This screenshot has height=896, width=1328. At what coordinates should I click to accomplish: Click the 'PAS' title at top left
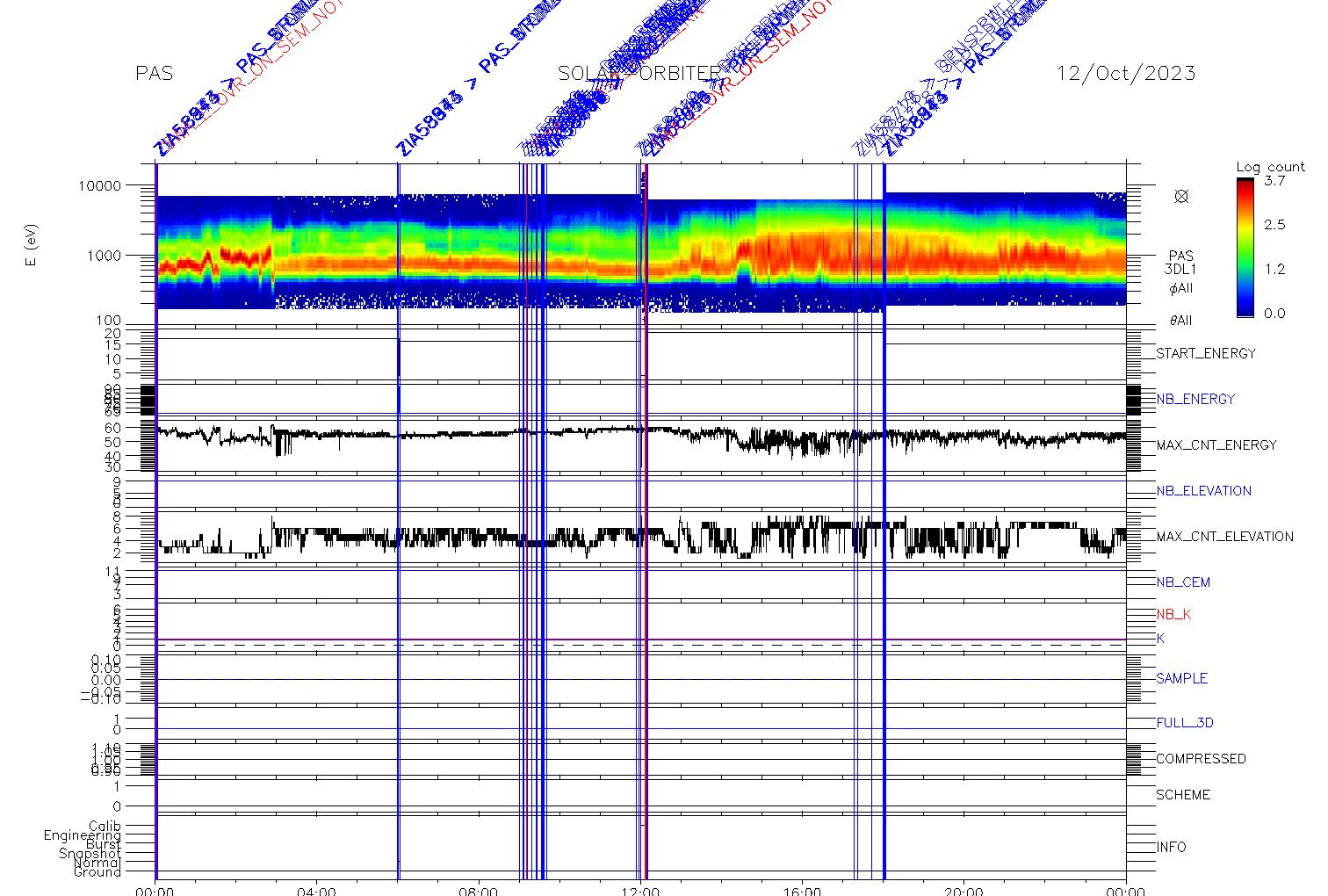(155, 73)
